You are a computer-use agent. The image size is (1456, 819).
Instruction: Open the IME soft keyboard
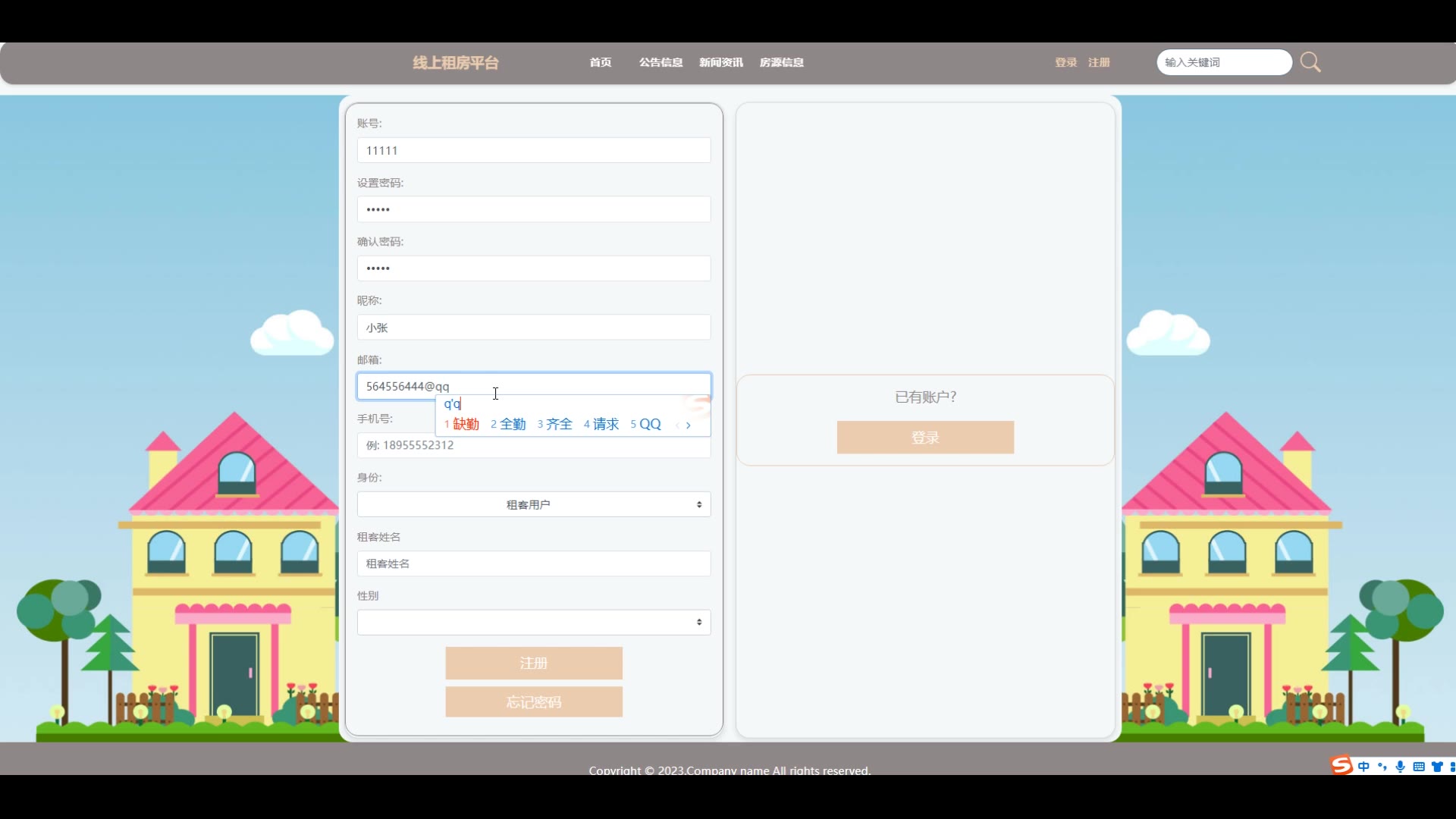pos(1418,767)
